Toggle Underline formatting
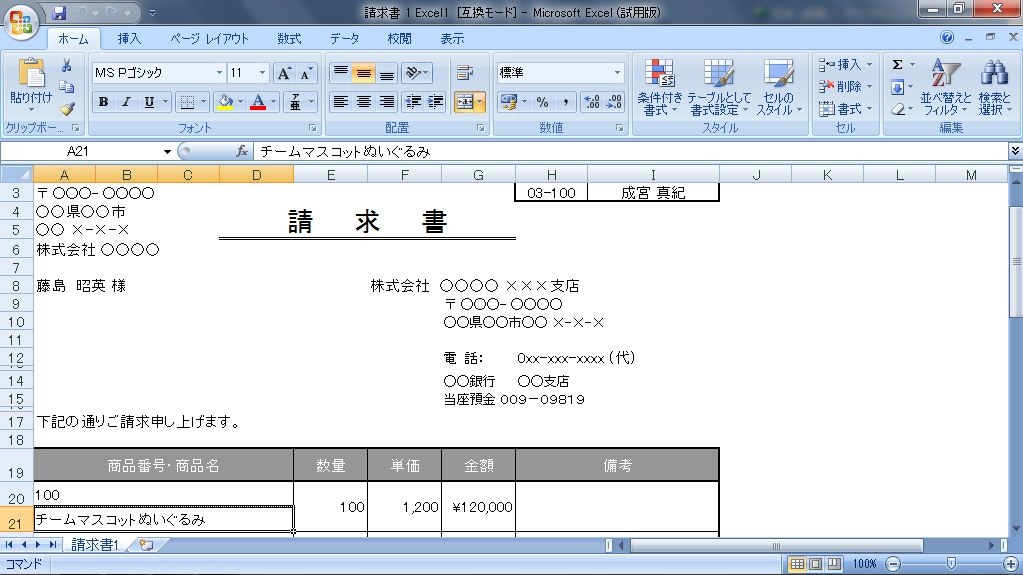This screenshot has height=575, width=1023. pos(149,102)
